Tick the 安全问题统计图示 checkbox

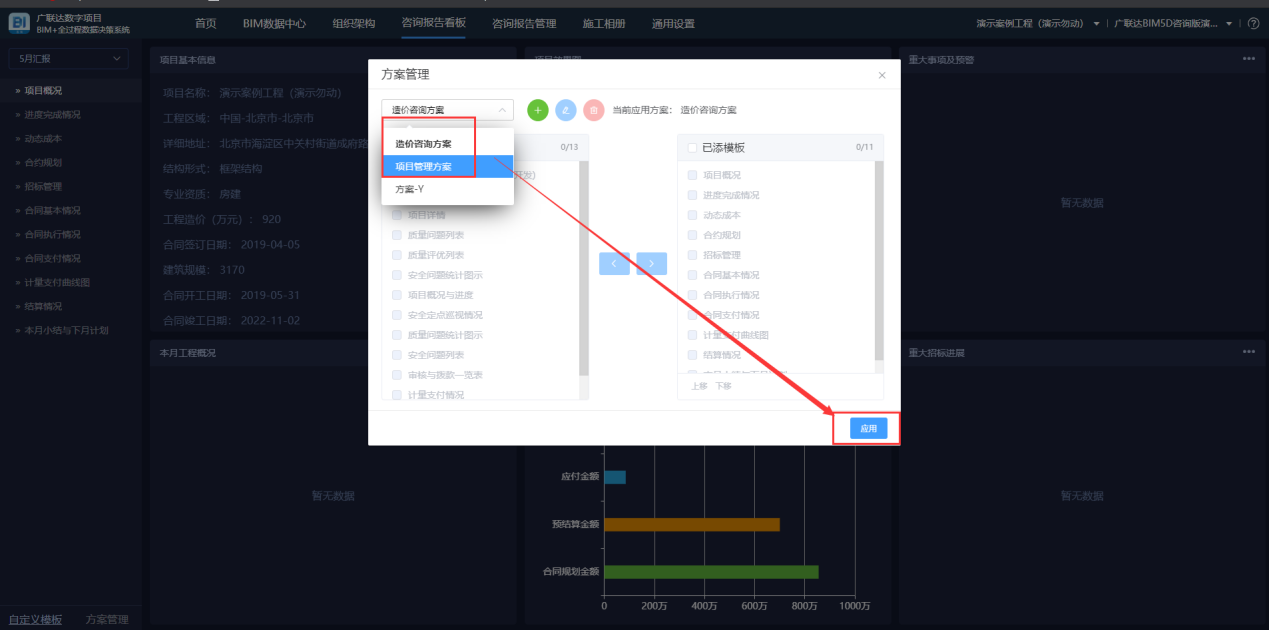pos(397,275)
